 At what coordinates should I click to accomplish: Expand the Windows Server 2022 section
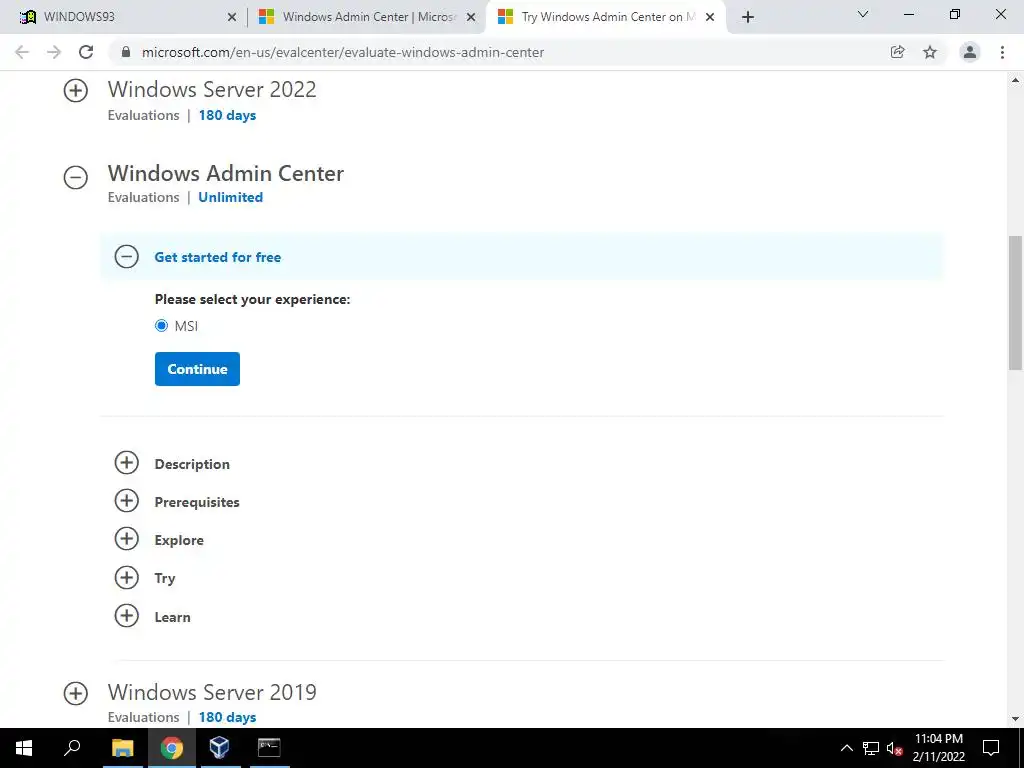click(76, 90)
